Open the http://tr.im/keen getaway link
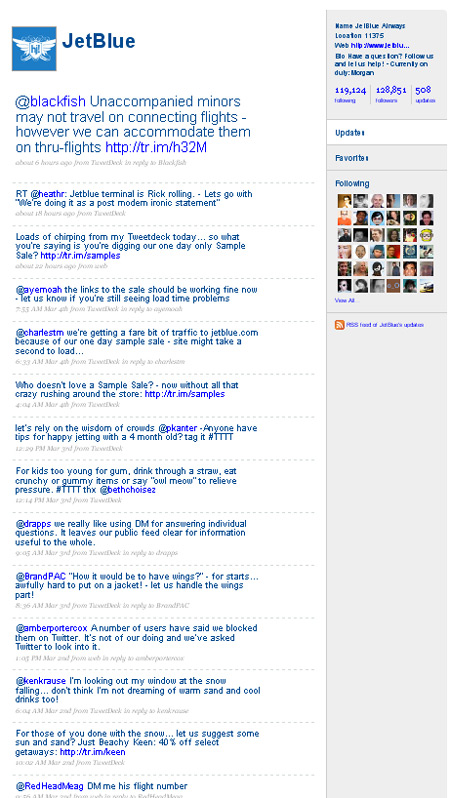 pyautogui.click(x=93, y=752)
